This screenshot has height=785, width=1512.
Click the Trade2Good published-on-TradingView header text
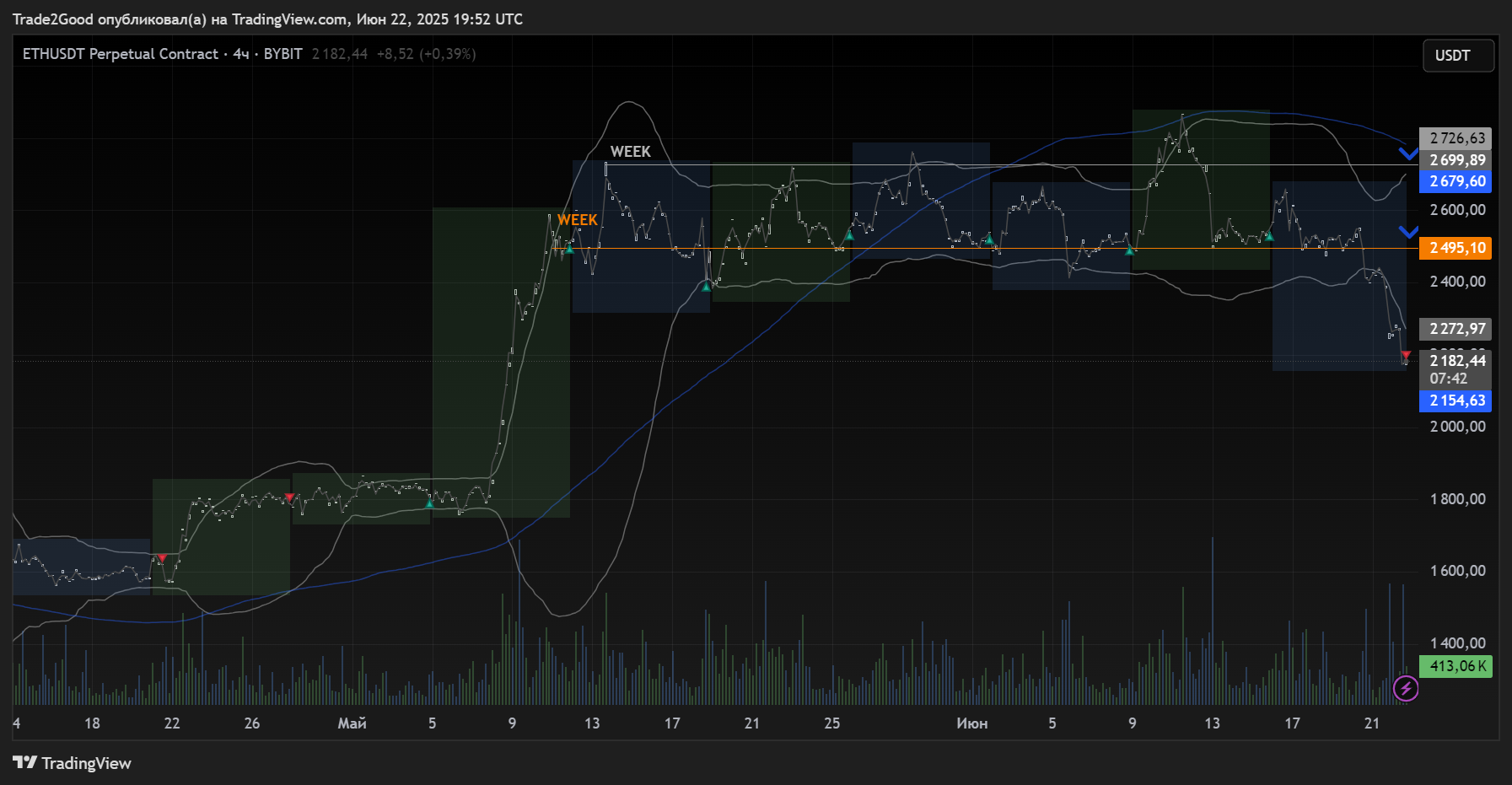267,19
